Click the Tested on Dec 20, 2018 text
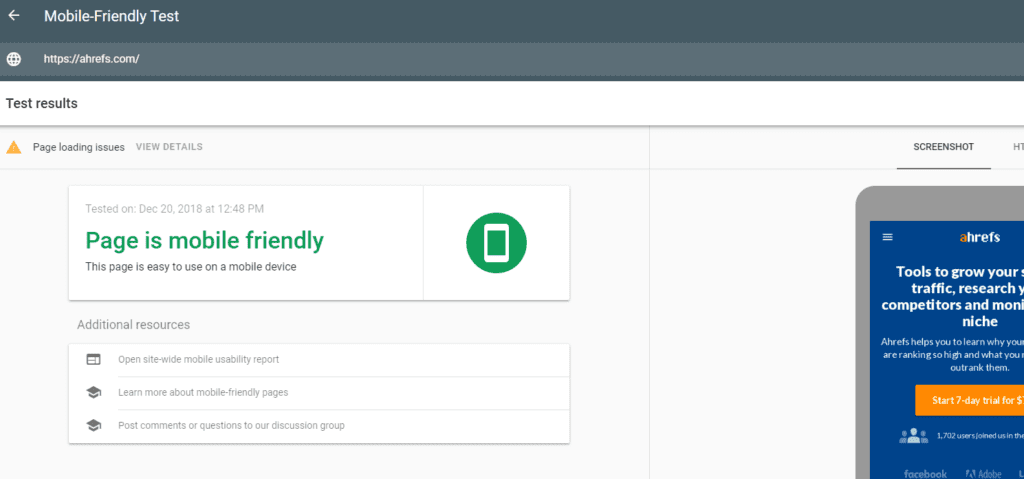The image size is (1024, 479). [x=174, y=209]
